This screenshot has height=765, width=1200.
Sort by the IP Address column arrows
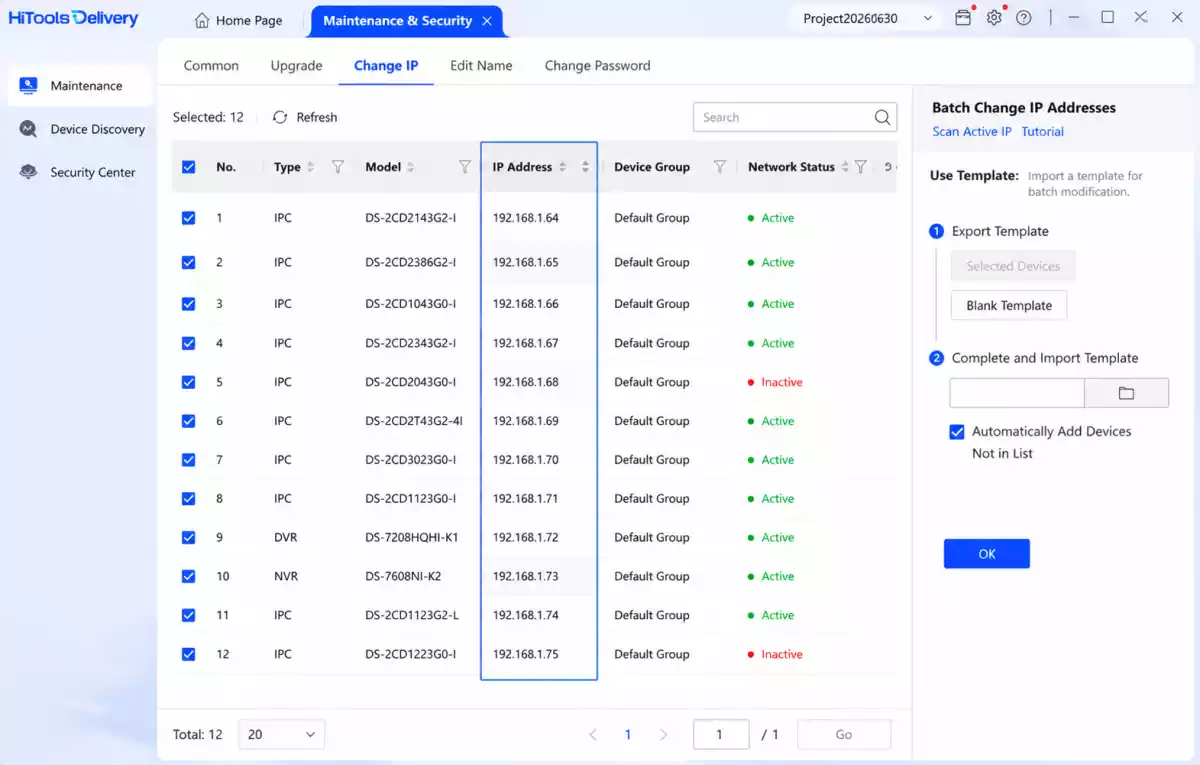[562, 167]
